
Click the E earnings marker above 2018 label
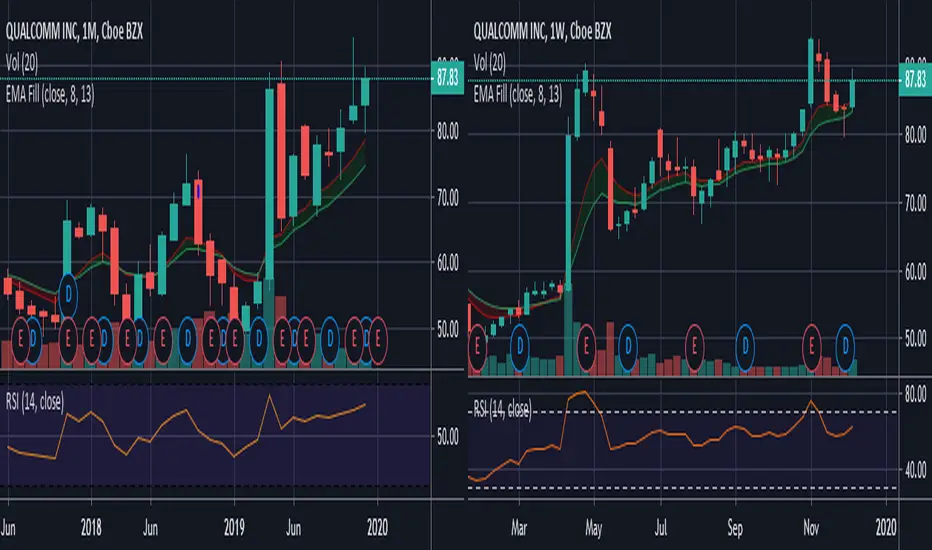[x=92, y=339]
